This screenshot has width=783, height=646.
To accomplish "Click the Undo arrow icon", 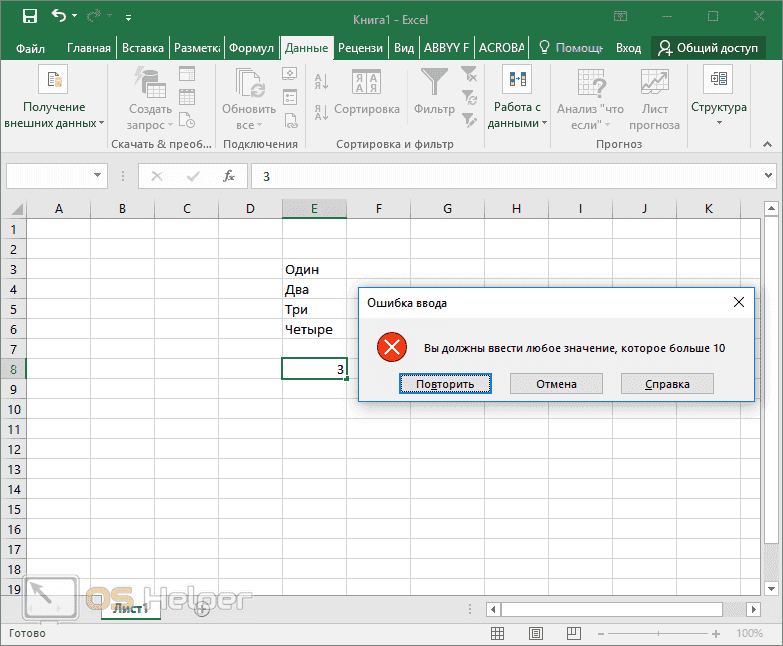I will tap(58, 17).
